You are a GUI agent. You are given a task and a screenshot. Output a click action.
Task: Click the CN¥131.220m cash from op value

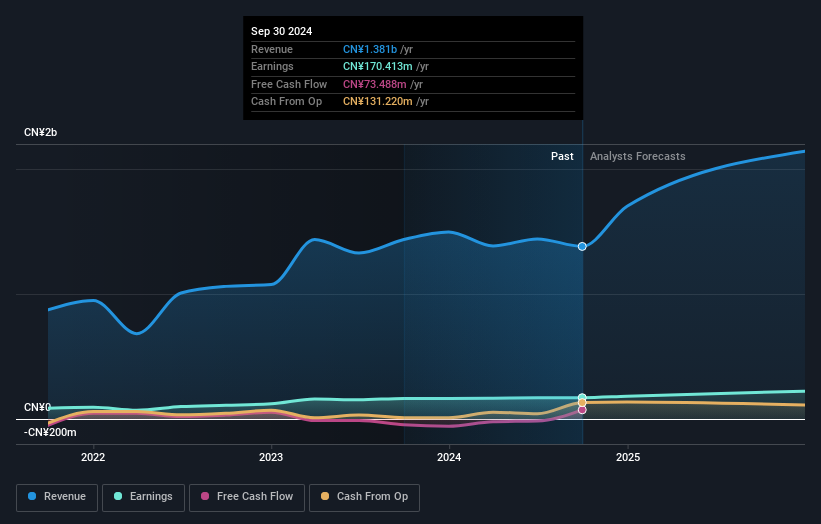378,102
